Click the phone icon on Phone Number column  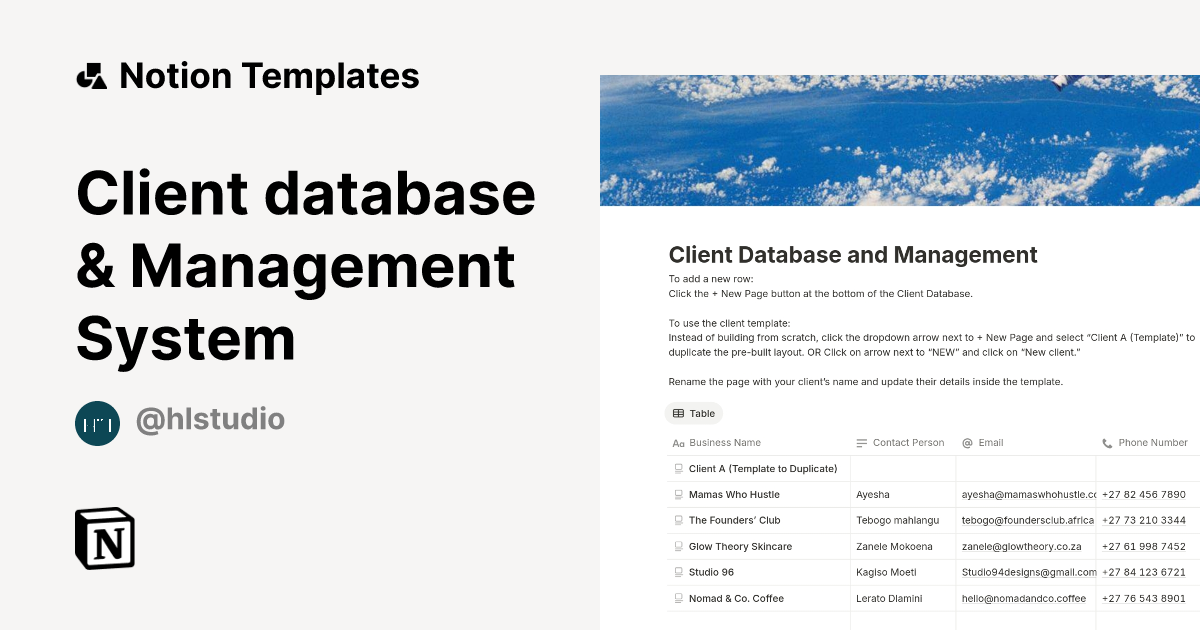[x=1107, y=443]
